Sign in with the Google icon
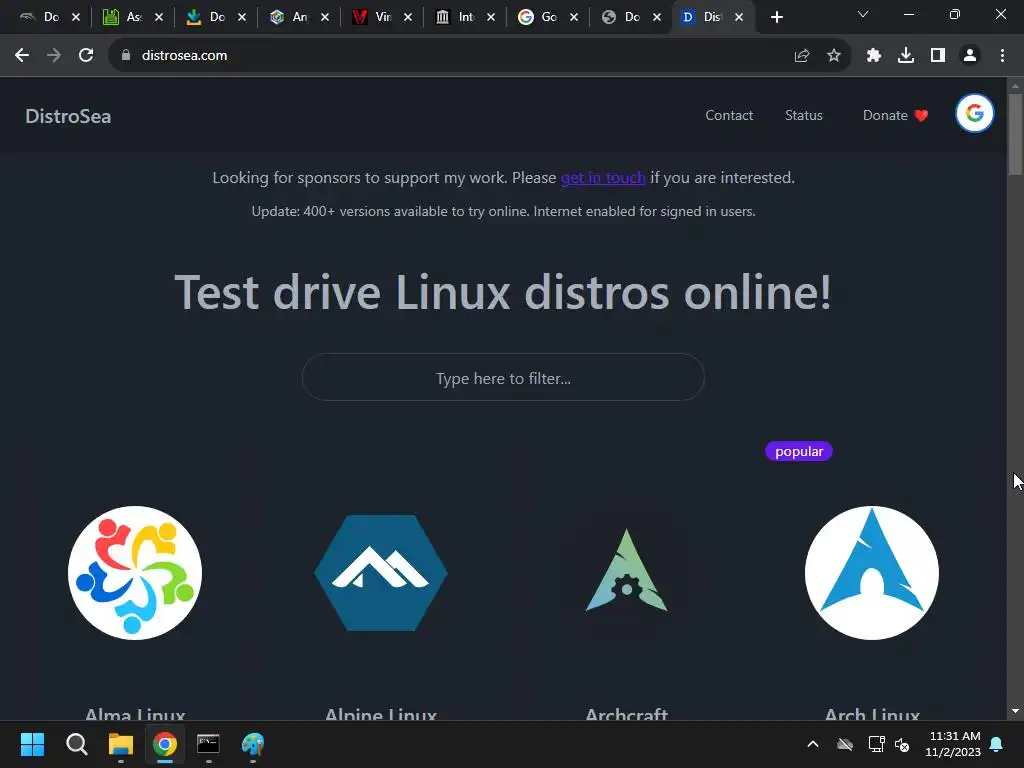Image resolution: width=1024 pixels, height=768 pixels. (x=974, y=114)
